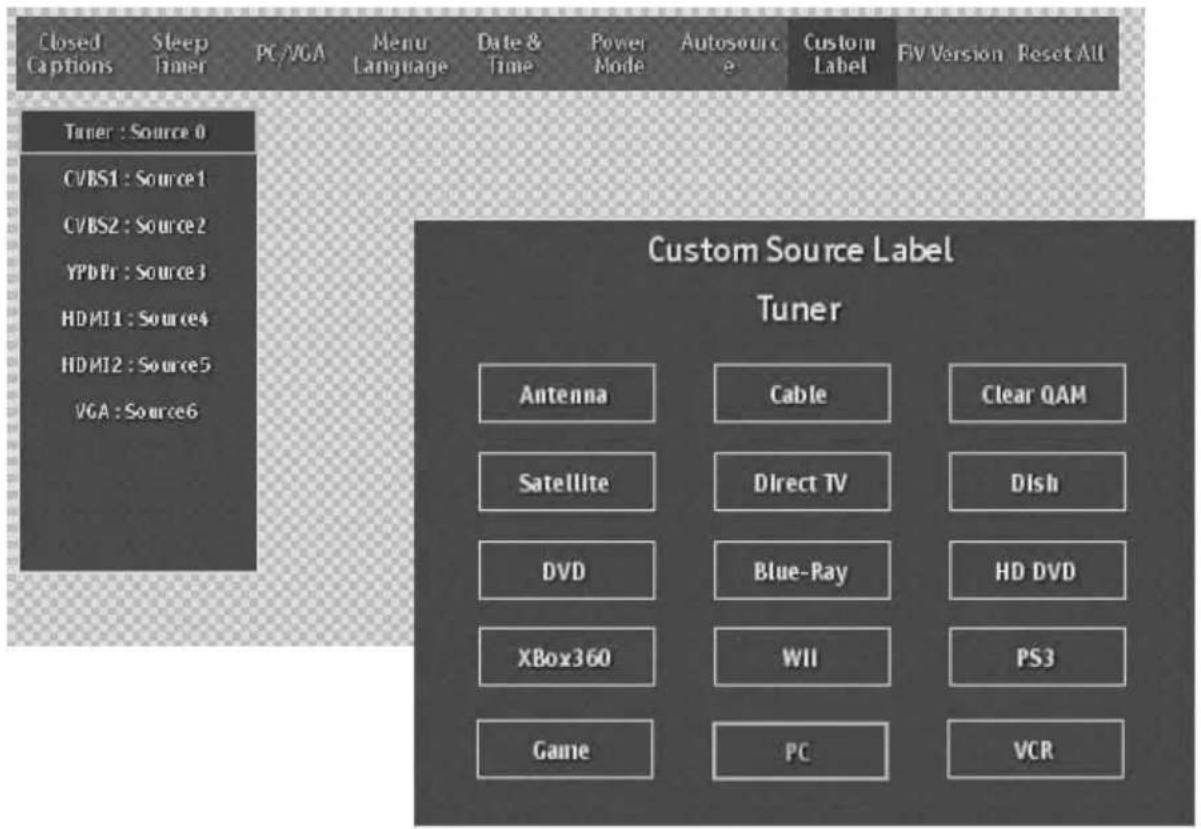Select the VCR label button
The height and width of the screenshot is (829, 1201).
tap(1035, 749)
